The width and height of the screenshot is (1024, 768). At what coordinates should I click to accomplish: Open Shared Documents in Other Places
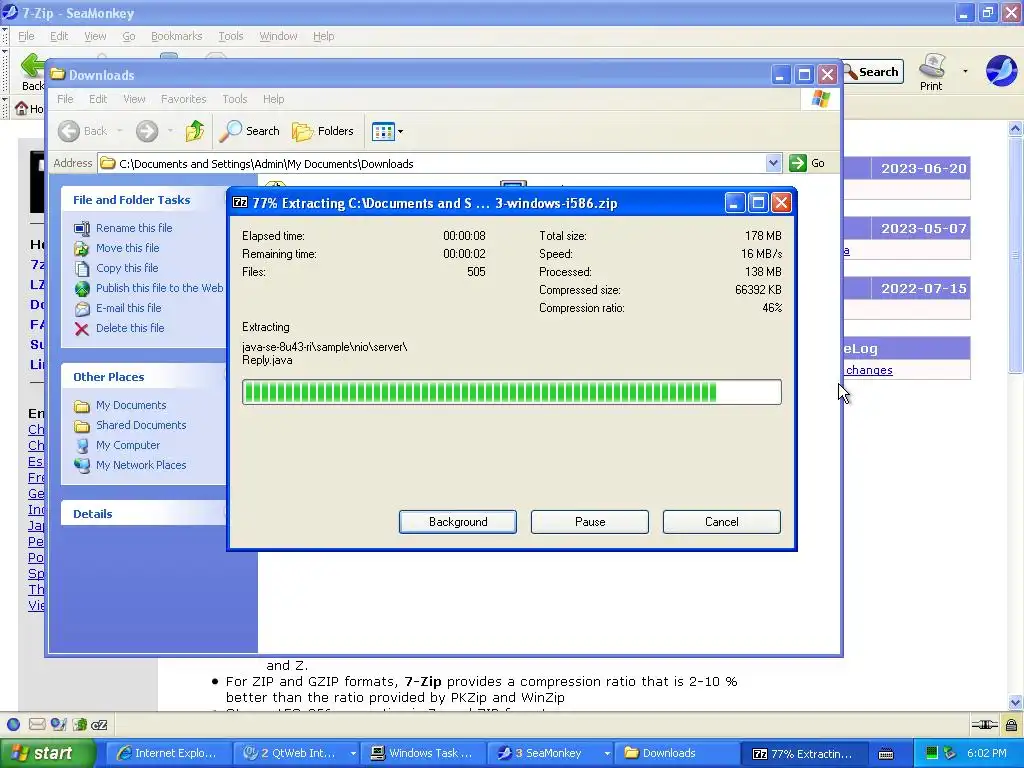[141, 425]
